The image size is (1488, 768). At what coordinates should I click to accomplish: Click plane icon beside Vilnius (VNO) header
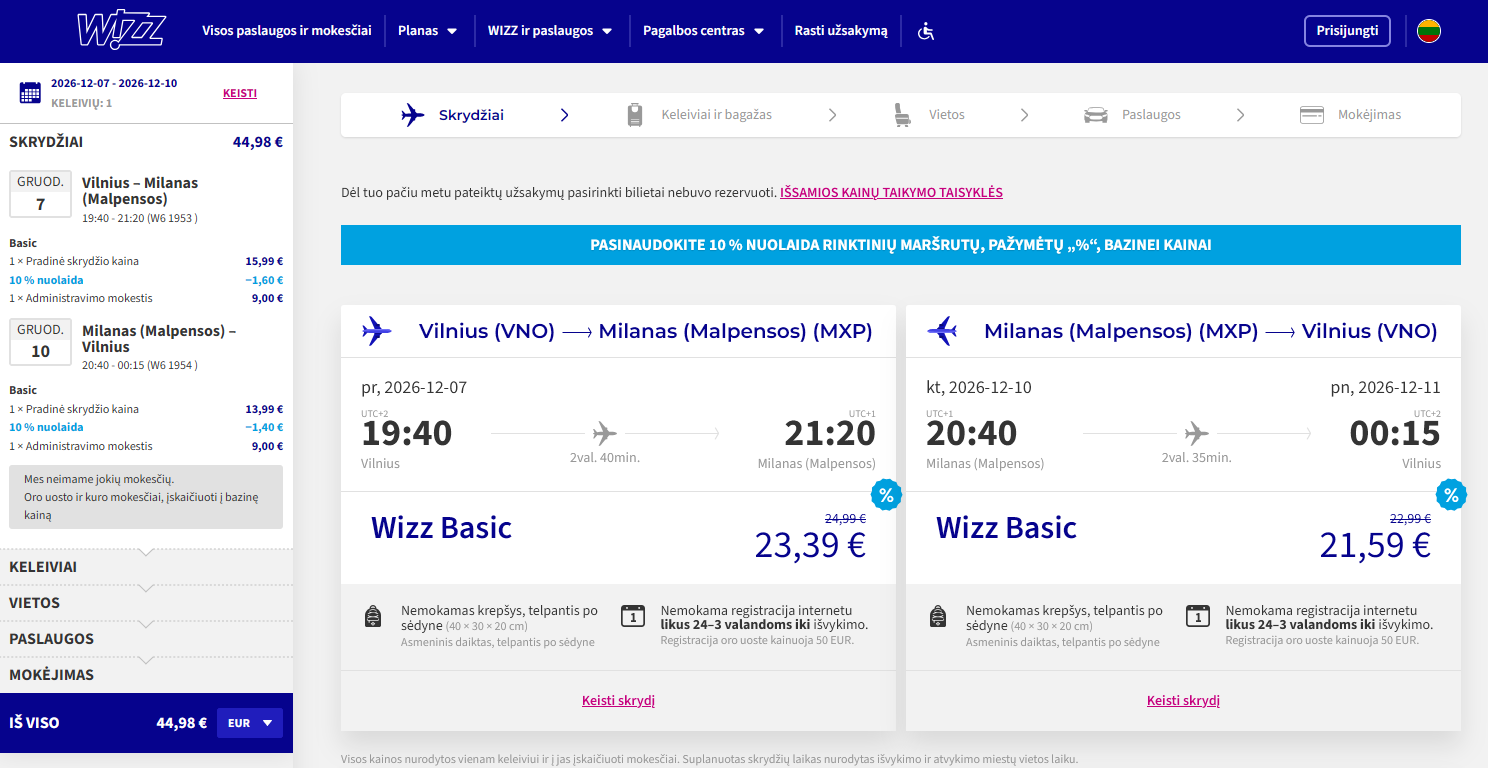click(377, 331)
